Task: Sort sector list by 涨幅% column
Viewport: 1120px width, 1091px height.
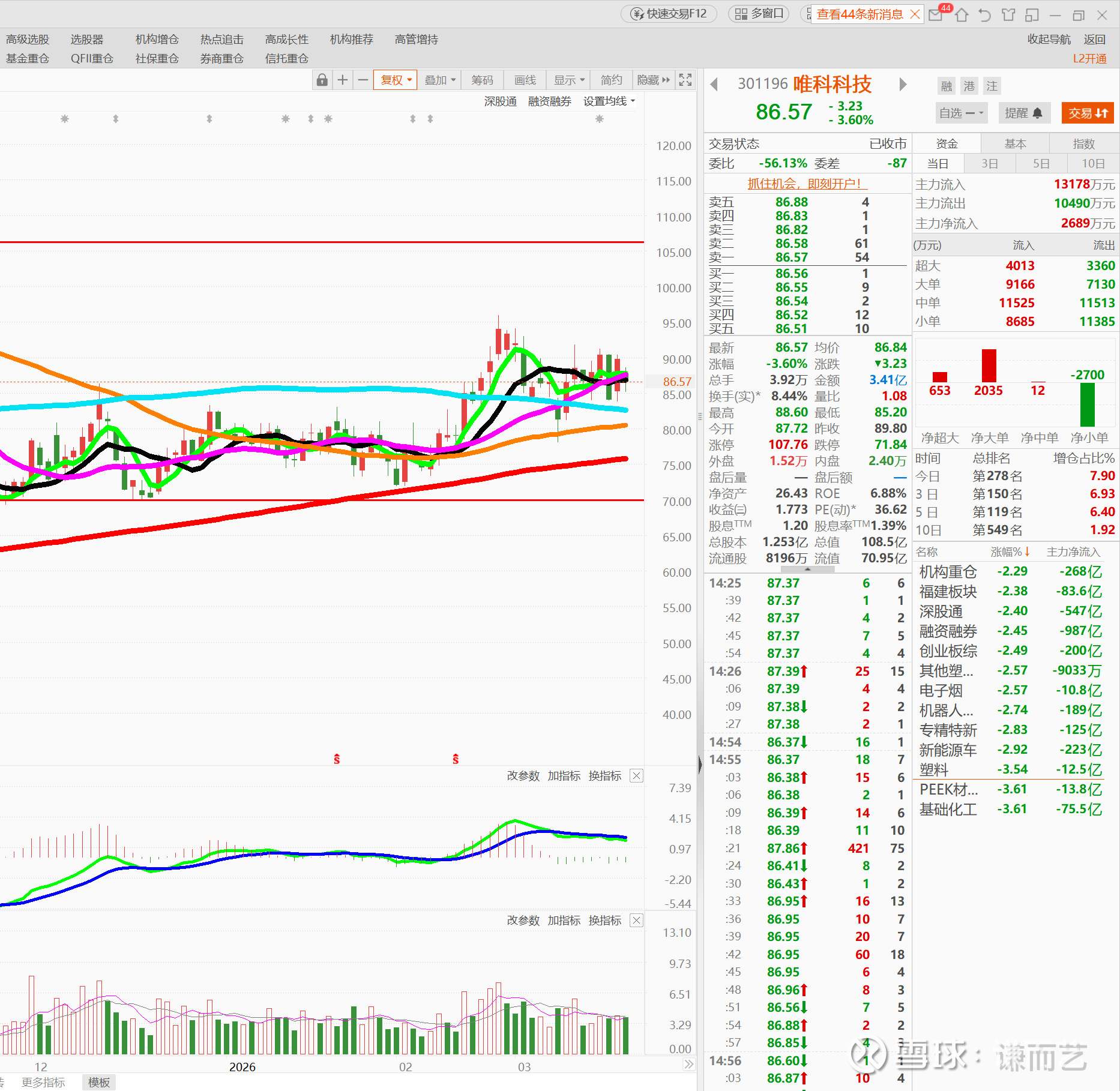Action: pos(1010,552)
